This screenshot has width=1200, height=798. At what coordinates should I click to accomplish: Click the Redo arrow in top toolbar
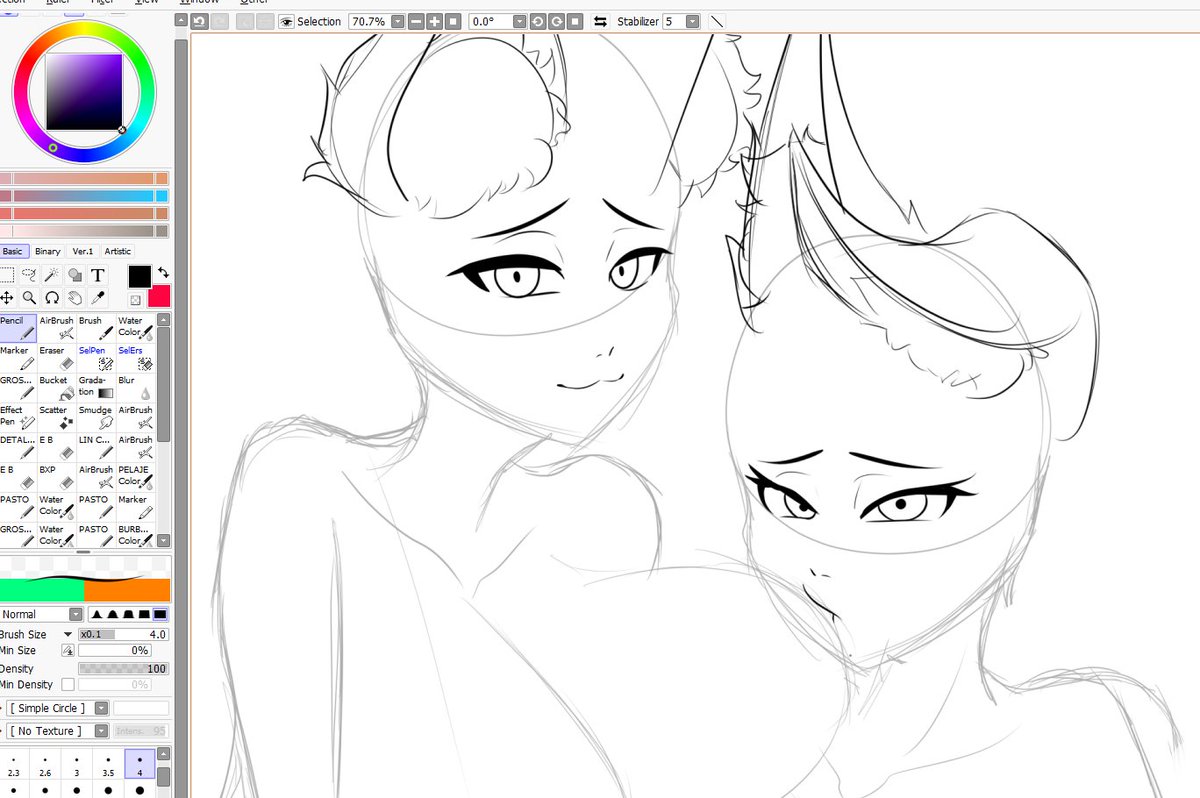219,21
